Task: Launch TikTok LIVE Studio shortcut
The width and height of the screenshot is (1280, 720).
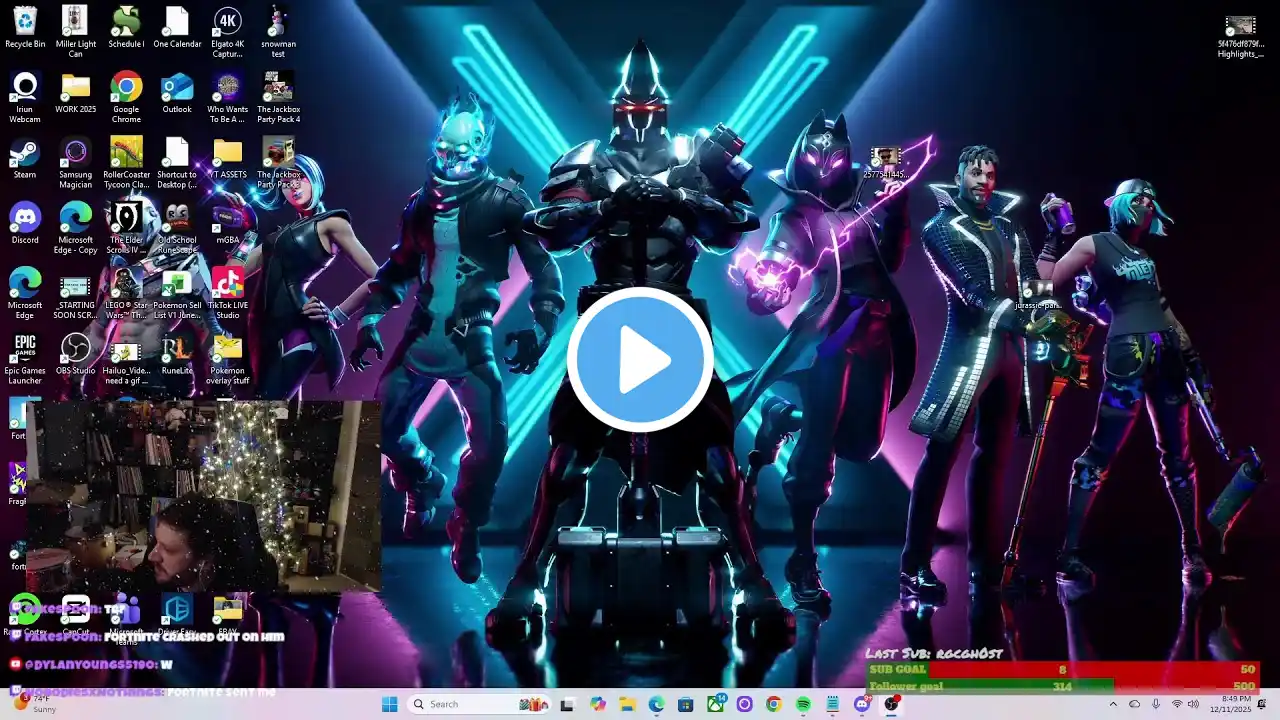Action: (227, 292)
